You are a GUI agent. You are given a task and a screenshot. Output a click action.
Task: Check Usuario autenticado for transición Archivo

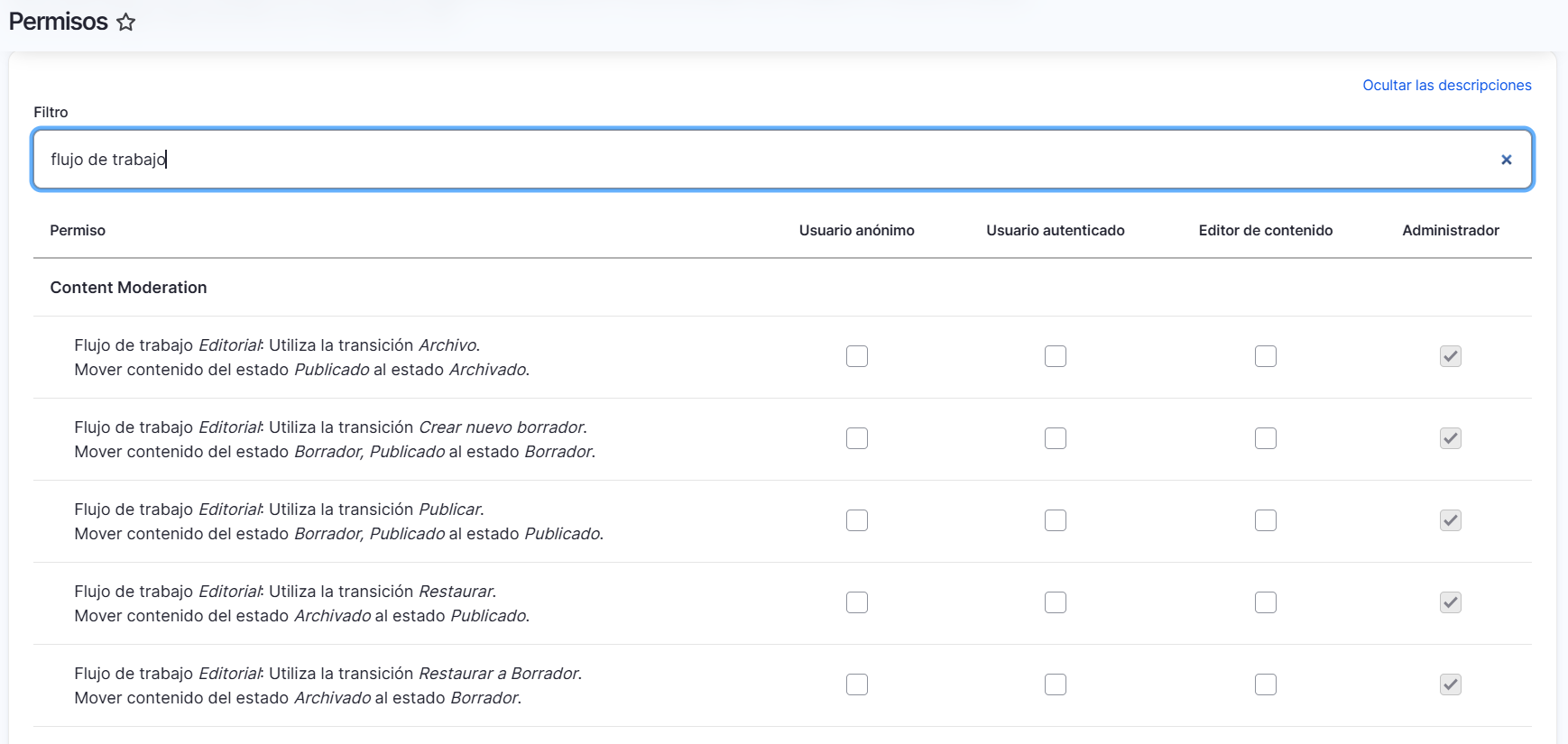pos(1056,356)
